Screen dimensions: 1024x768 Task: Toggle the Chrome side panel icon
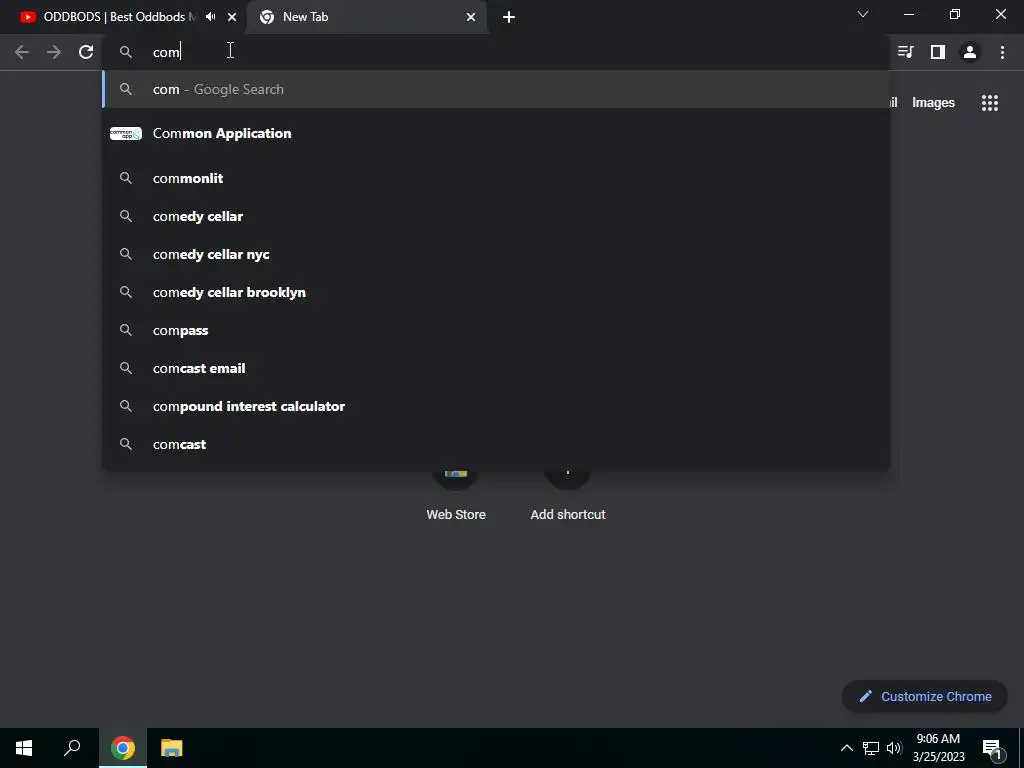click(938, 52)
